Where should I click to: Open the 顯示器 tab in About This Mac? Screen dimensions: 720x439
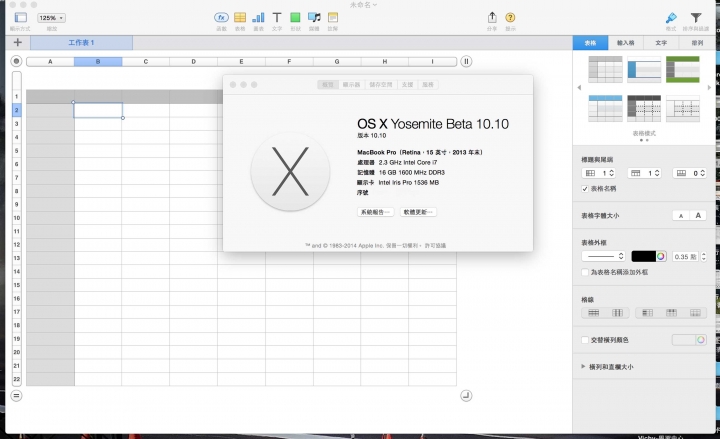351,85
